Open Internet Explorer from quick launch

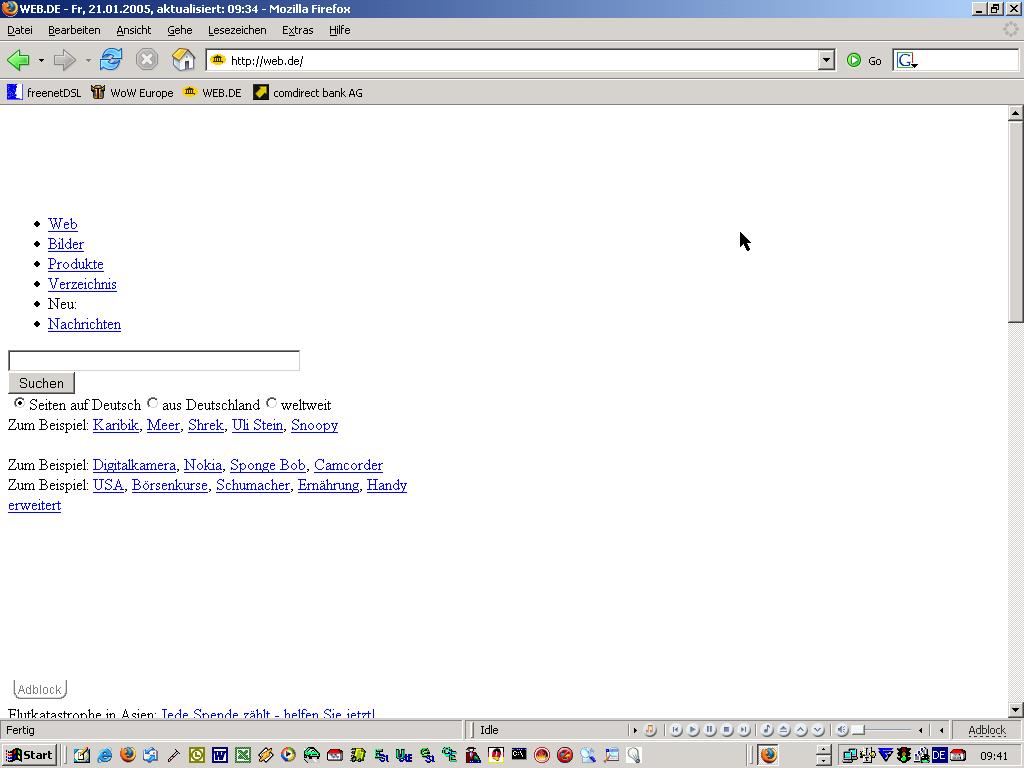(104, 756)
